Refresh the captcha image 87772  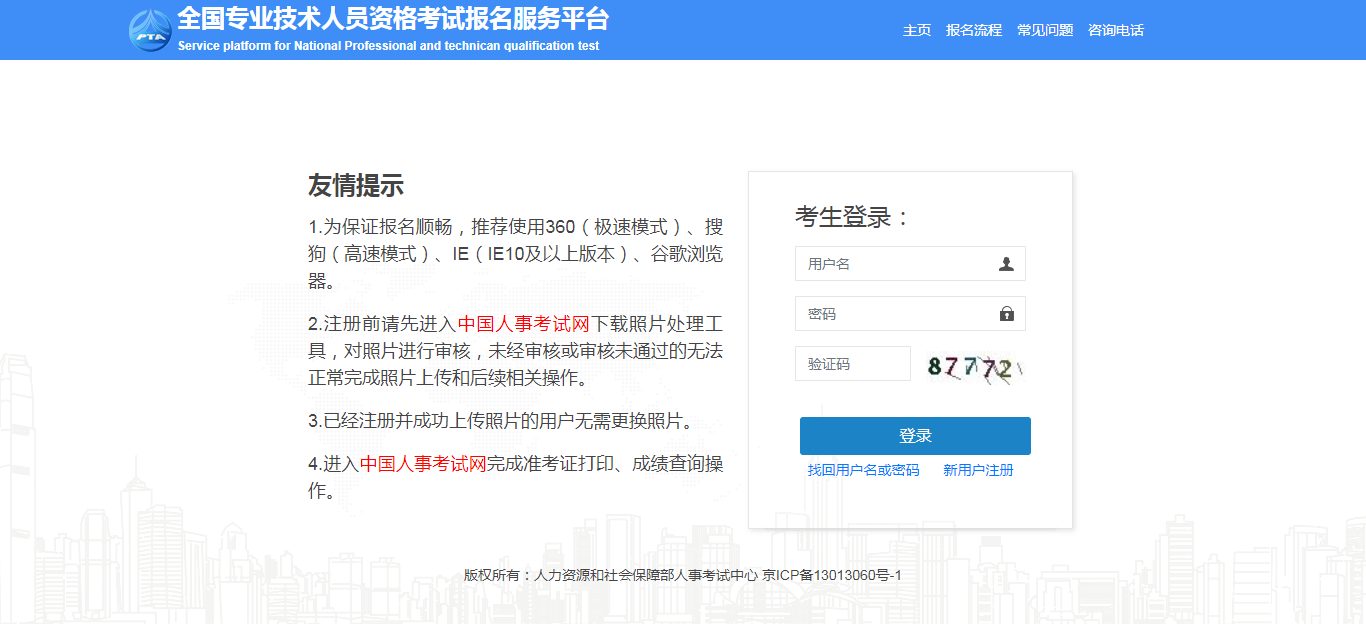[975, 367]
